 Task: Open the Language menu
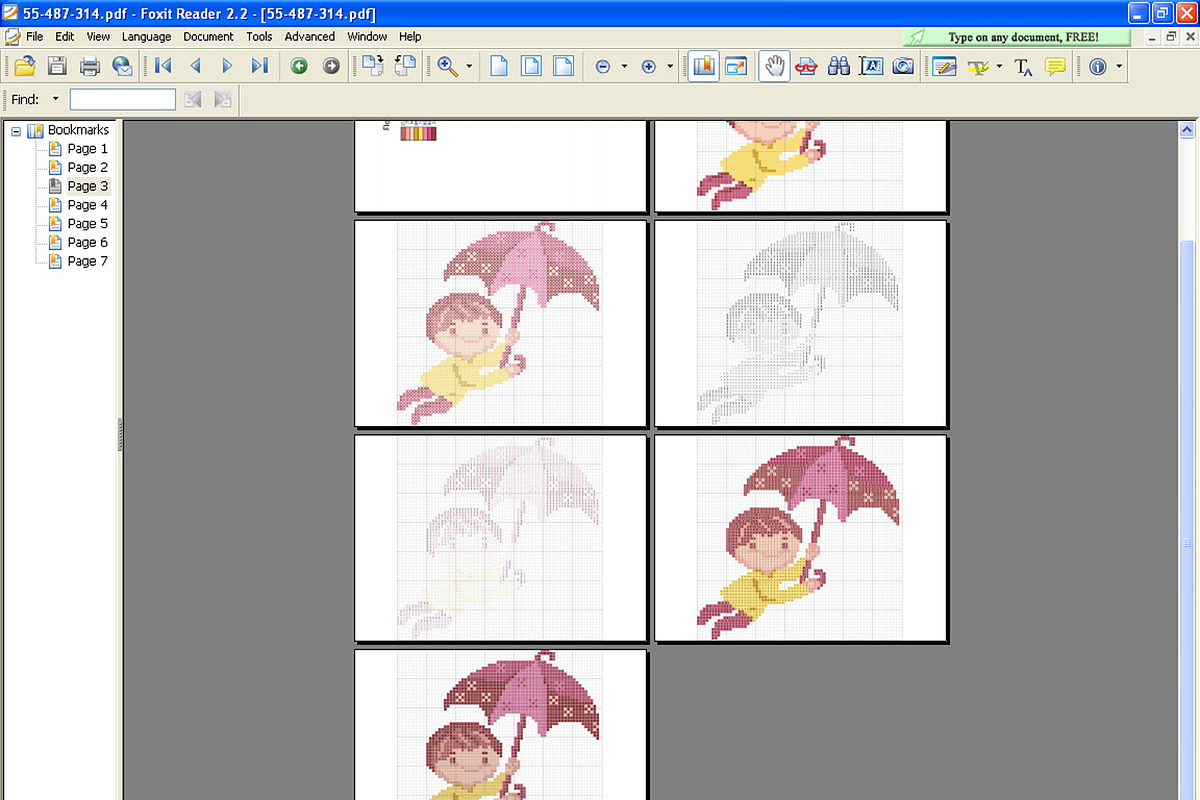147,36
